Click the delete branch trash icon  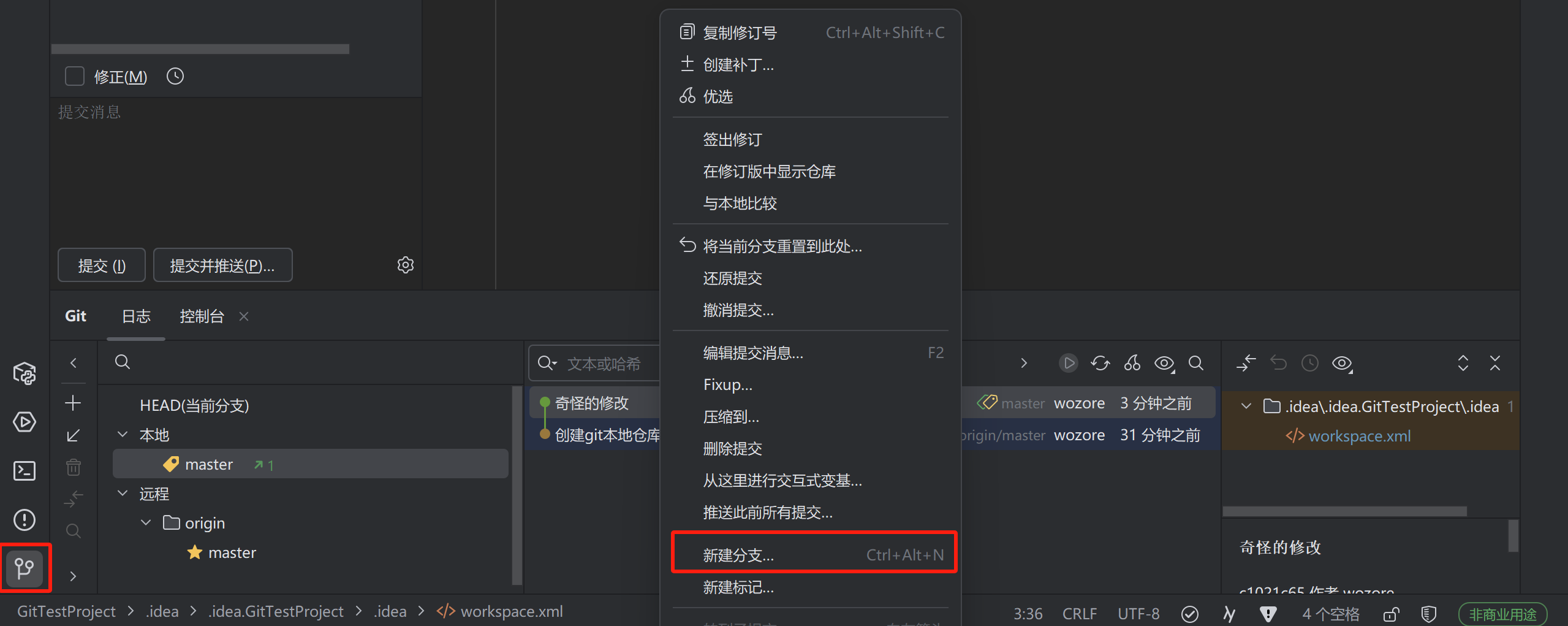73,467
